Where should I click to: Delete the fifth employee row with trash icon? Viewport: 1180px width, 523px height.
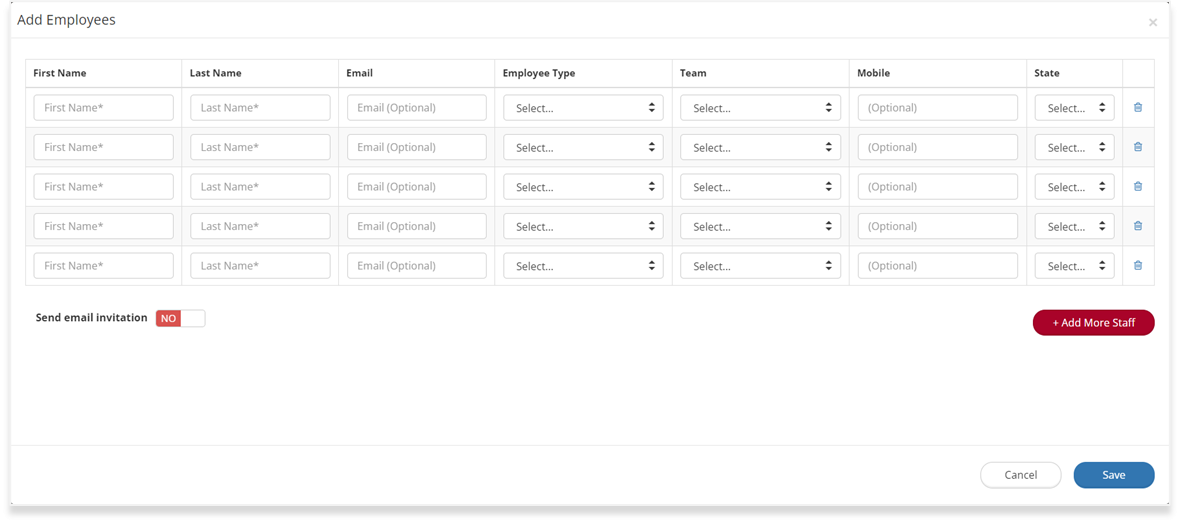tap(1138, 266)
